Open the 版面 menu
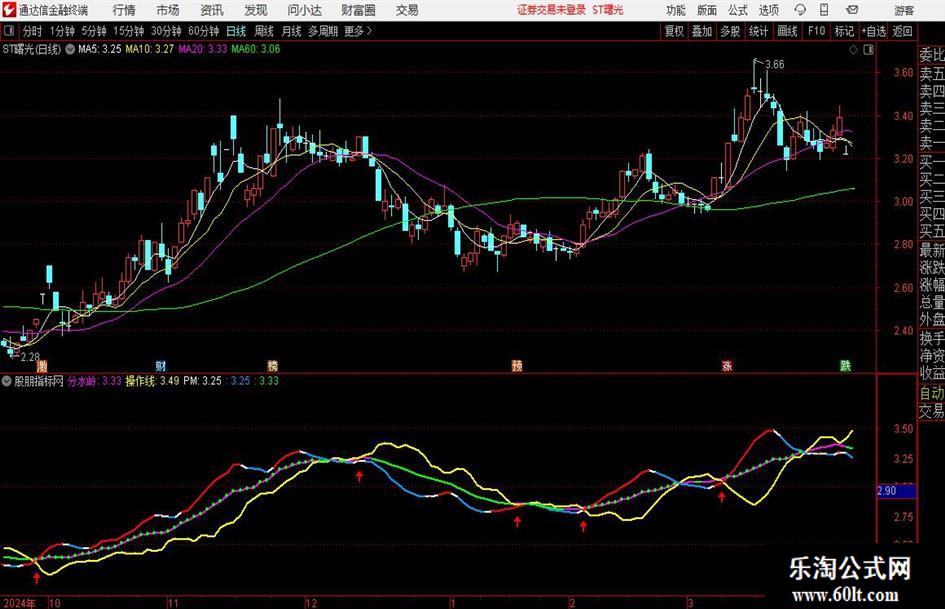945x609 pixels. 706,10
